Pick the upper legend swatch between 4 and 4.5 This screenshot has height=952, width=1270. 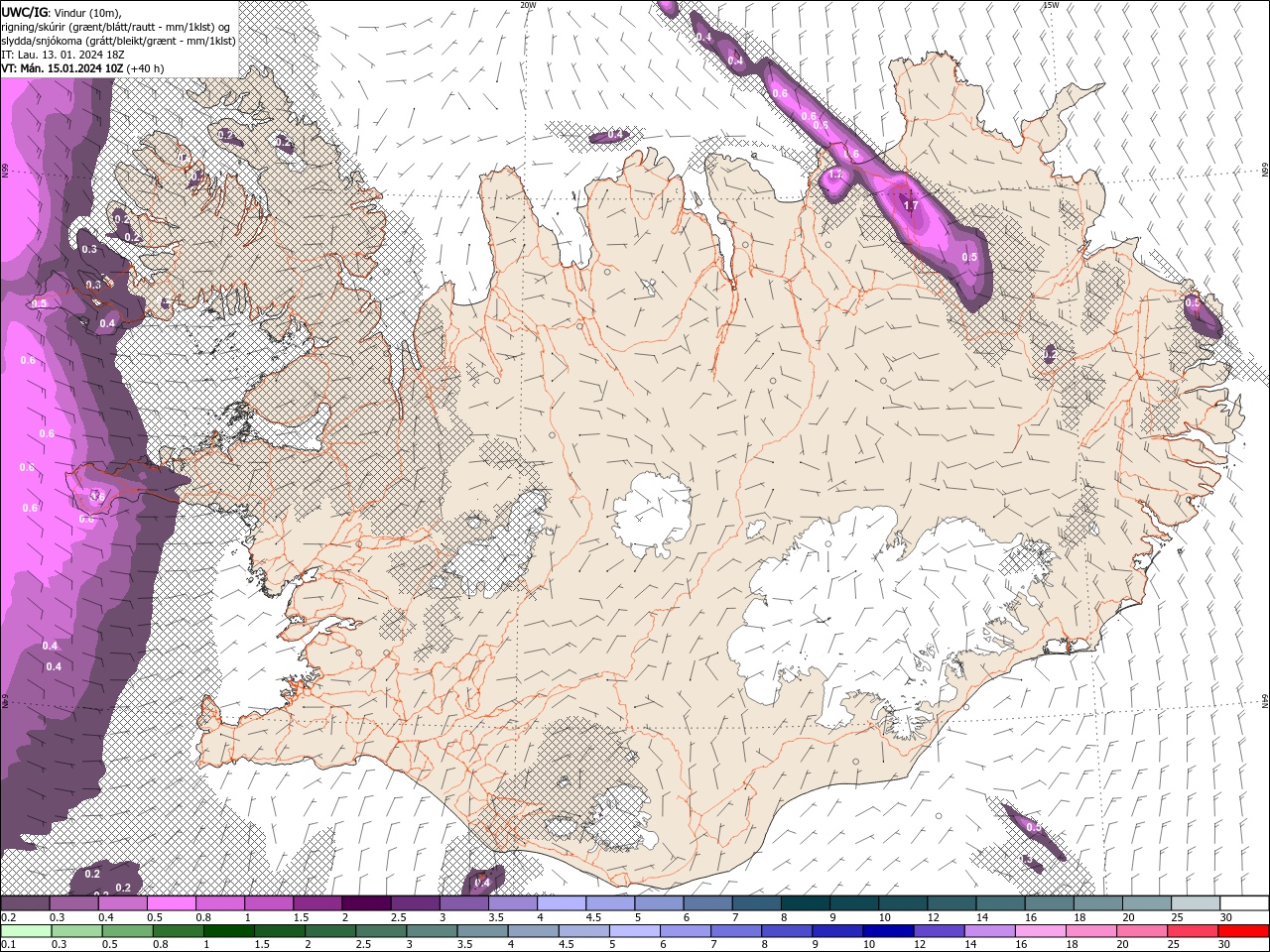coord(562,902)
